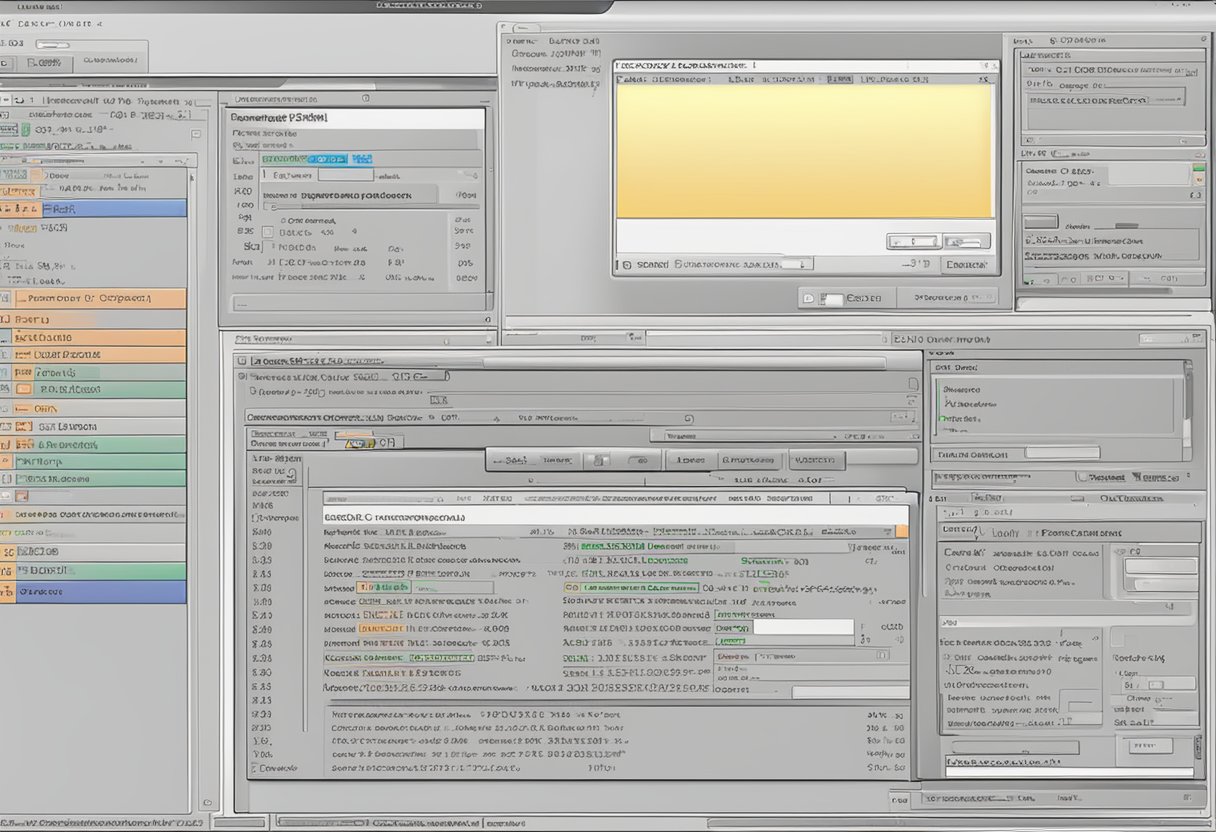The width and height of the screenshot is (1216, 832).
Task: Select the tab in the top-left toolbar area
Action: pos(44,62)
